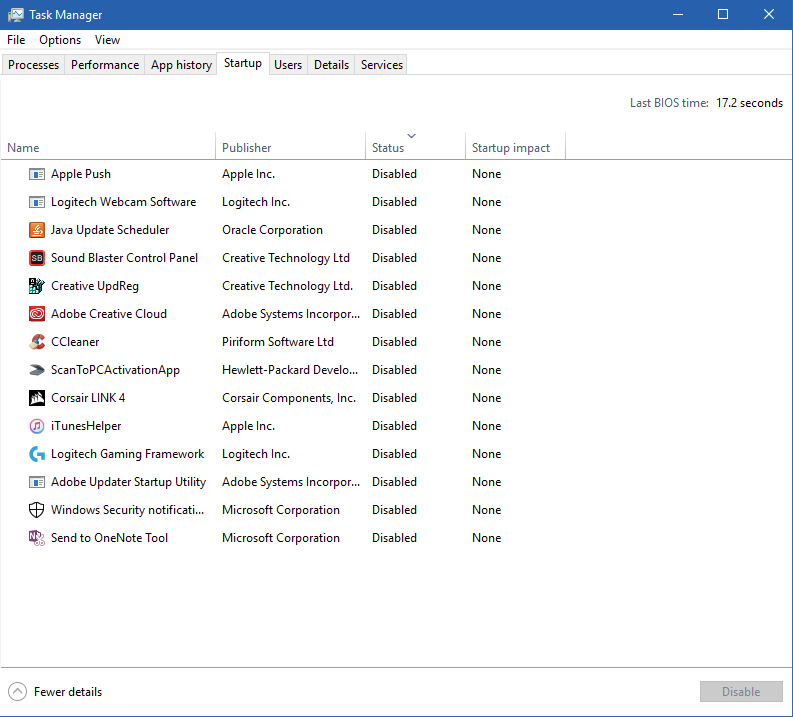
Task: Switch to the Details tab
Action: [331, 65]
